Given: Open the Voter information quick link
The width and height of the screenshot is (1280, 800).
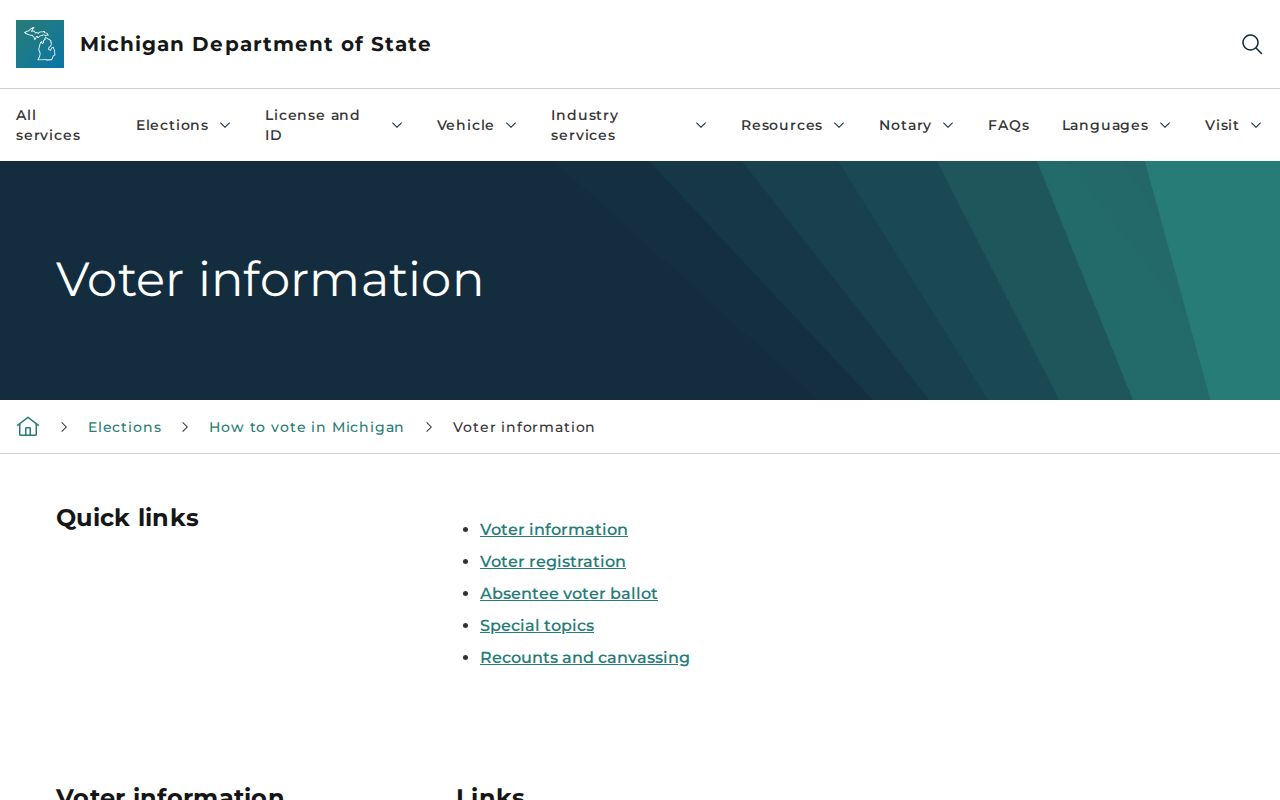Looking at the screenshot, I should [554, 529].
